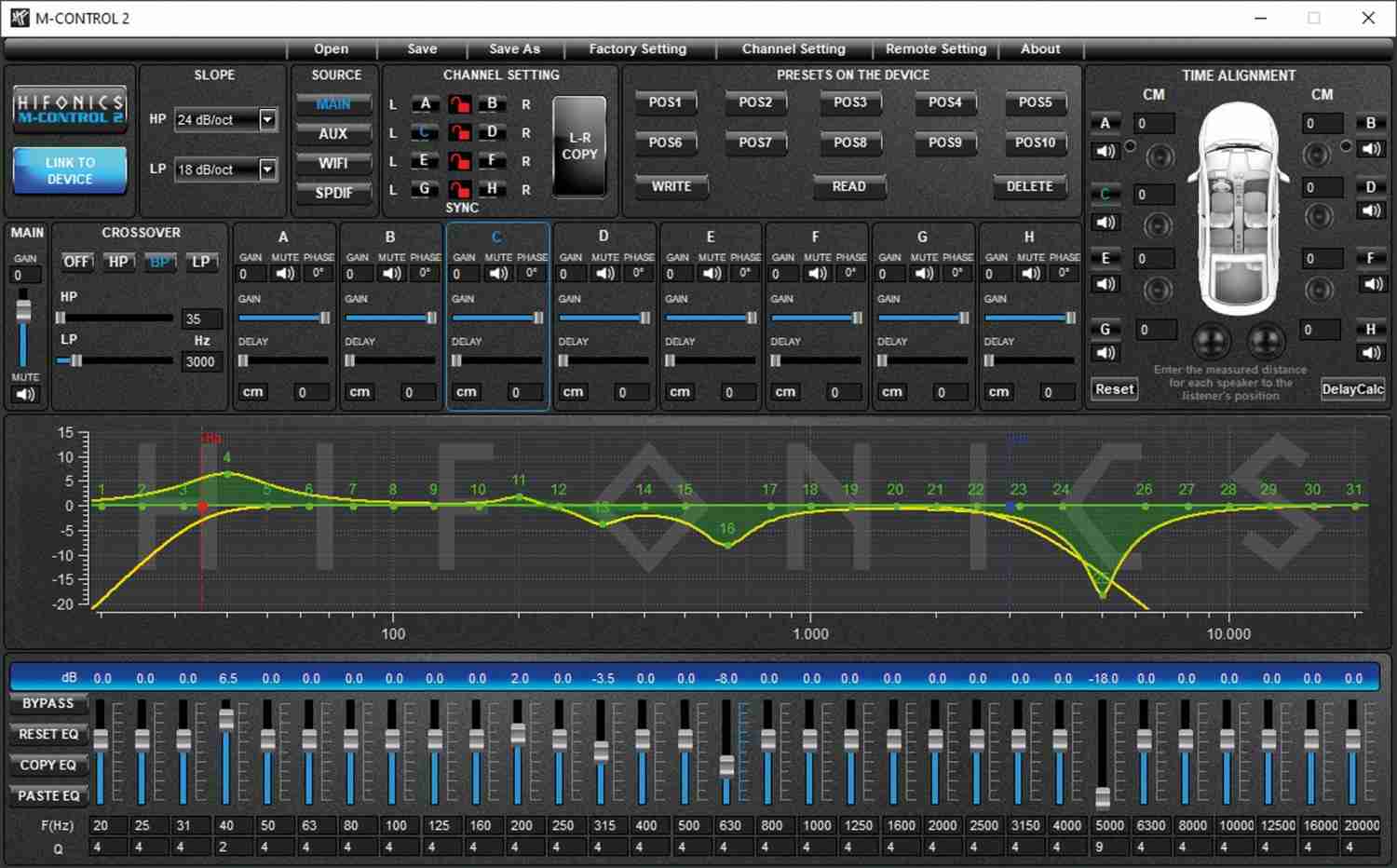1397x868 pixels.
Task: Toggle channel H phase 0° button
Action: tap(1064, 274)
